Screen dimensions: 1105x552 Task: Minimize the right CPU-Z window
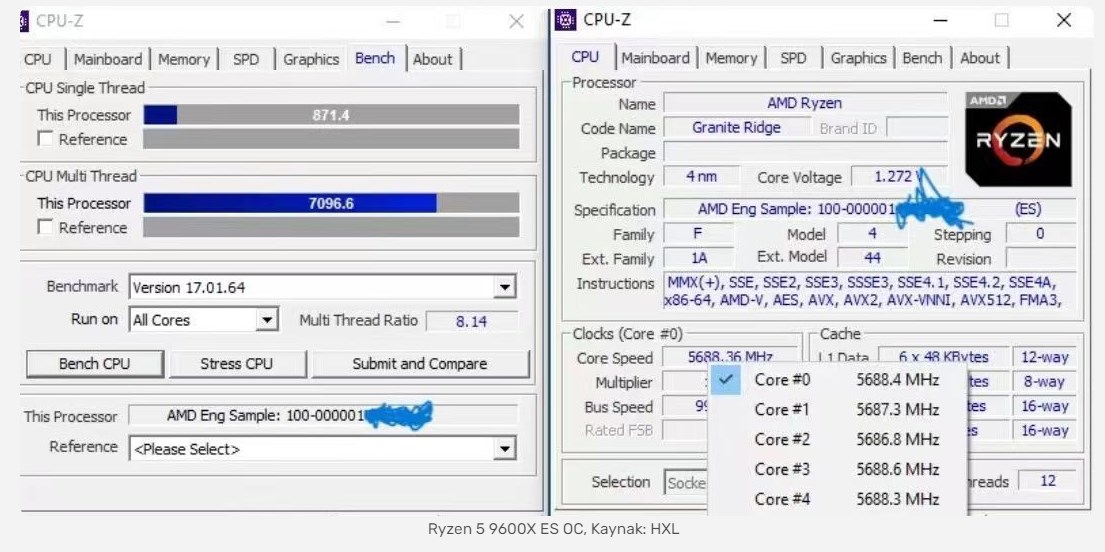tap(941, 20)
